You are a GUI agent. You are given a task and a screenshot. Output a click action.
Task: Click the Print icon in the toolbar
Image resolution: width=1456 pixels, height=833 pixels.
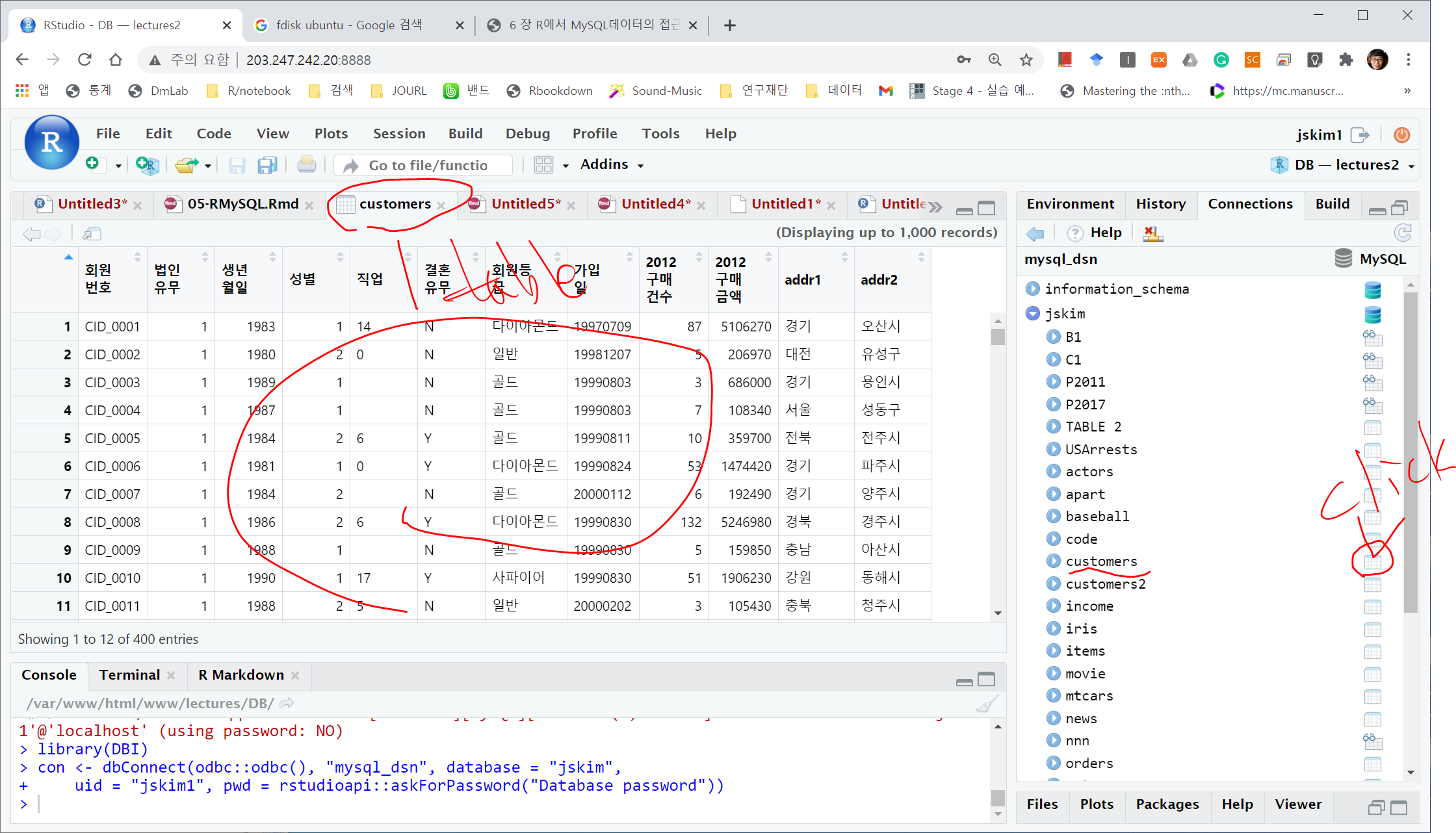tap(306, 165)
